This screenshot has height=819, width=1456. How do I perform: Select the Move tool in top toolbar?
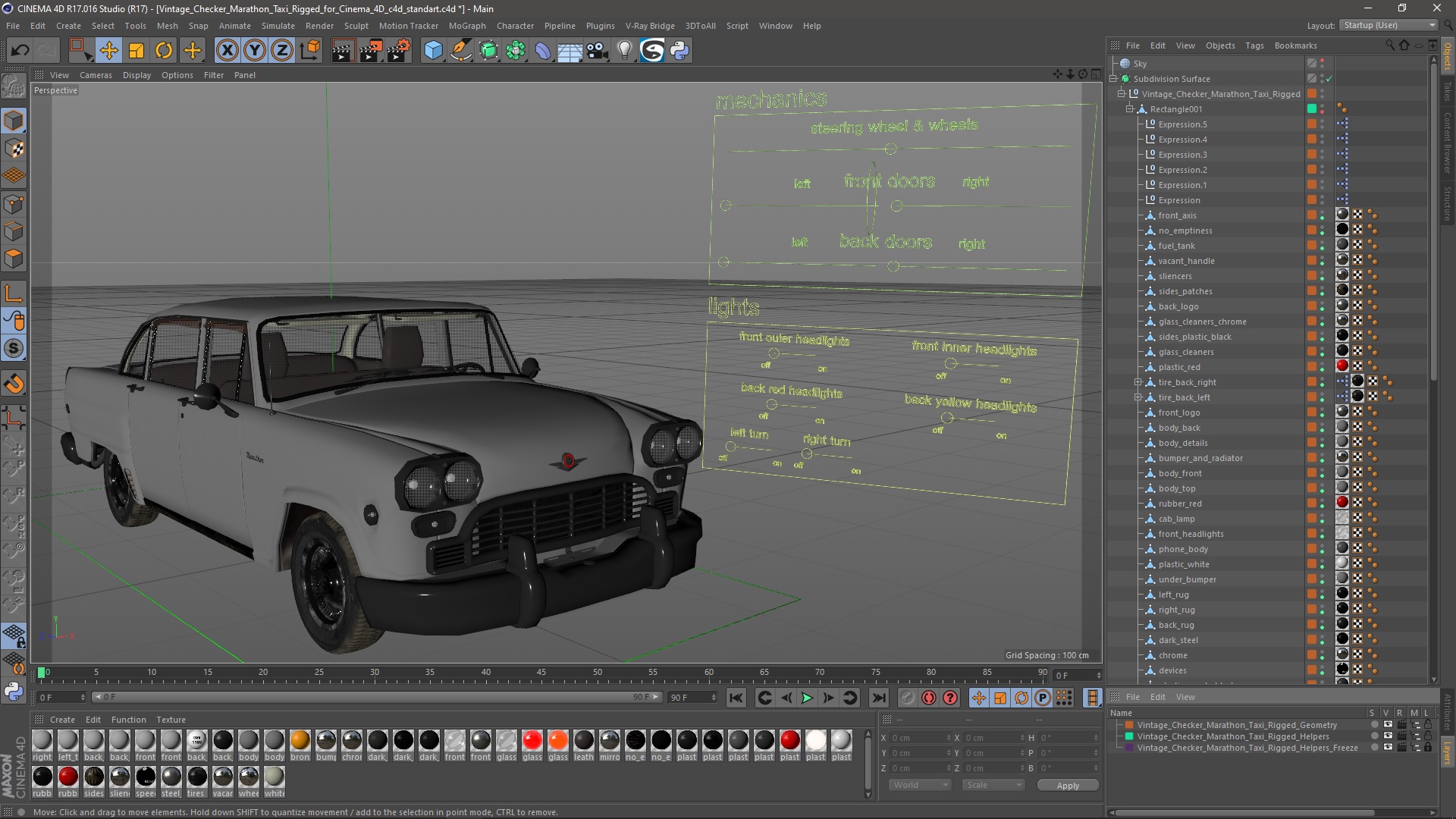tap(108, 51)
